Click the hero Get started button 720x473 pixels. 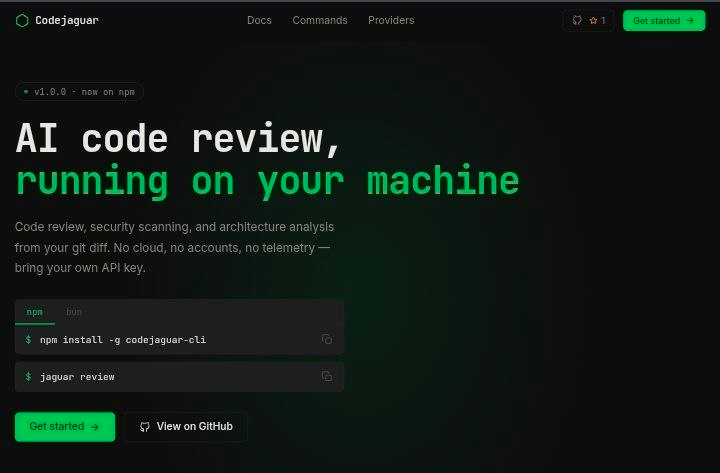pos(65,427)
